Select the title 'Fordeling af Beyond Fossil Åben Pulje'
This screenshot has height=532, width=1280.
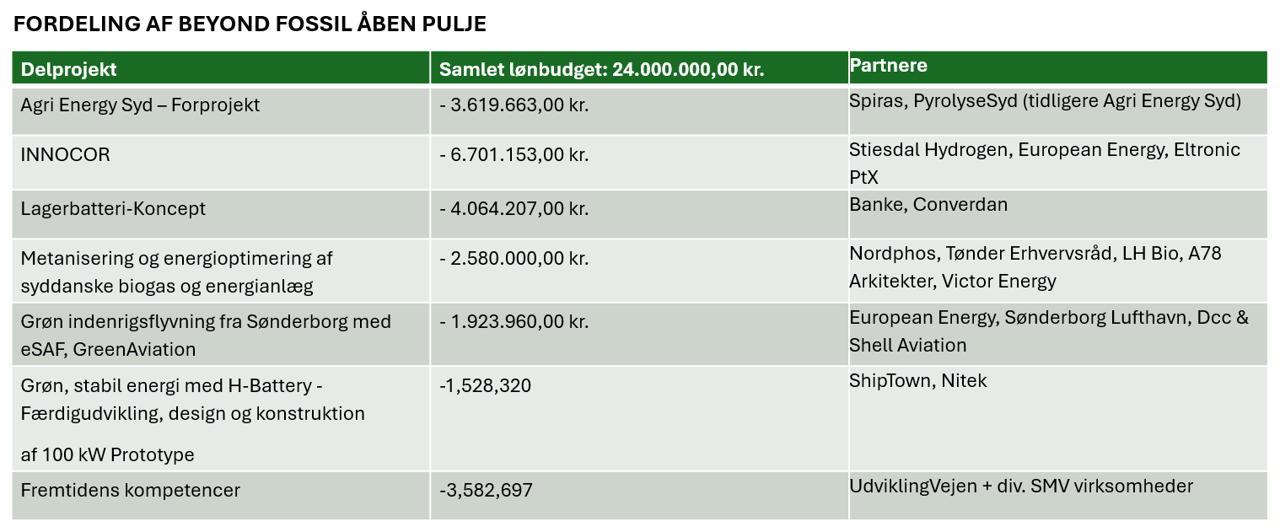(x=250, y=24)
